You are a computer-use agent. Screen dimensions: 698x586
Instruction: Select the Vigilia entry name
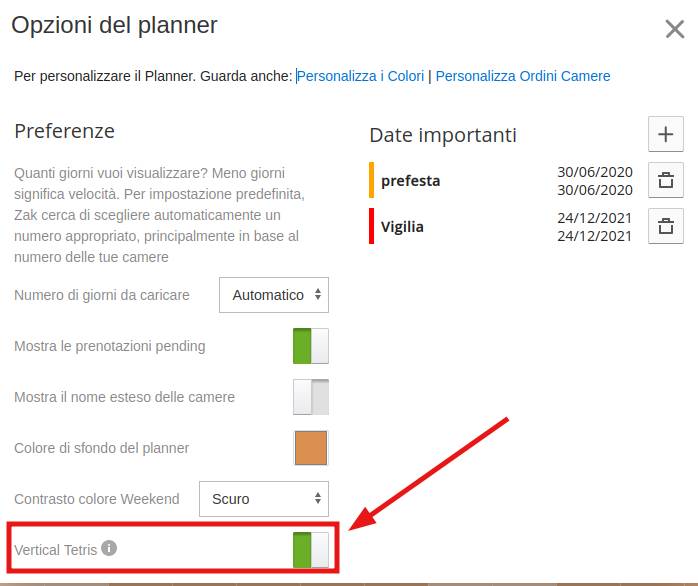click(402, 227)
